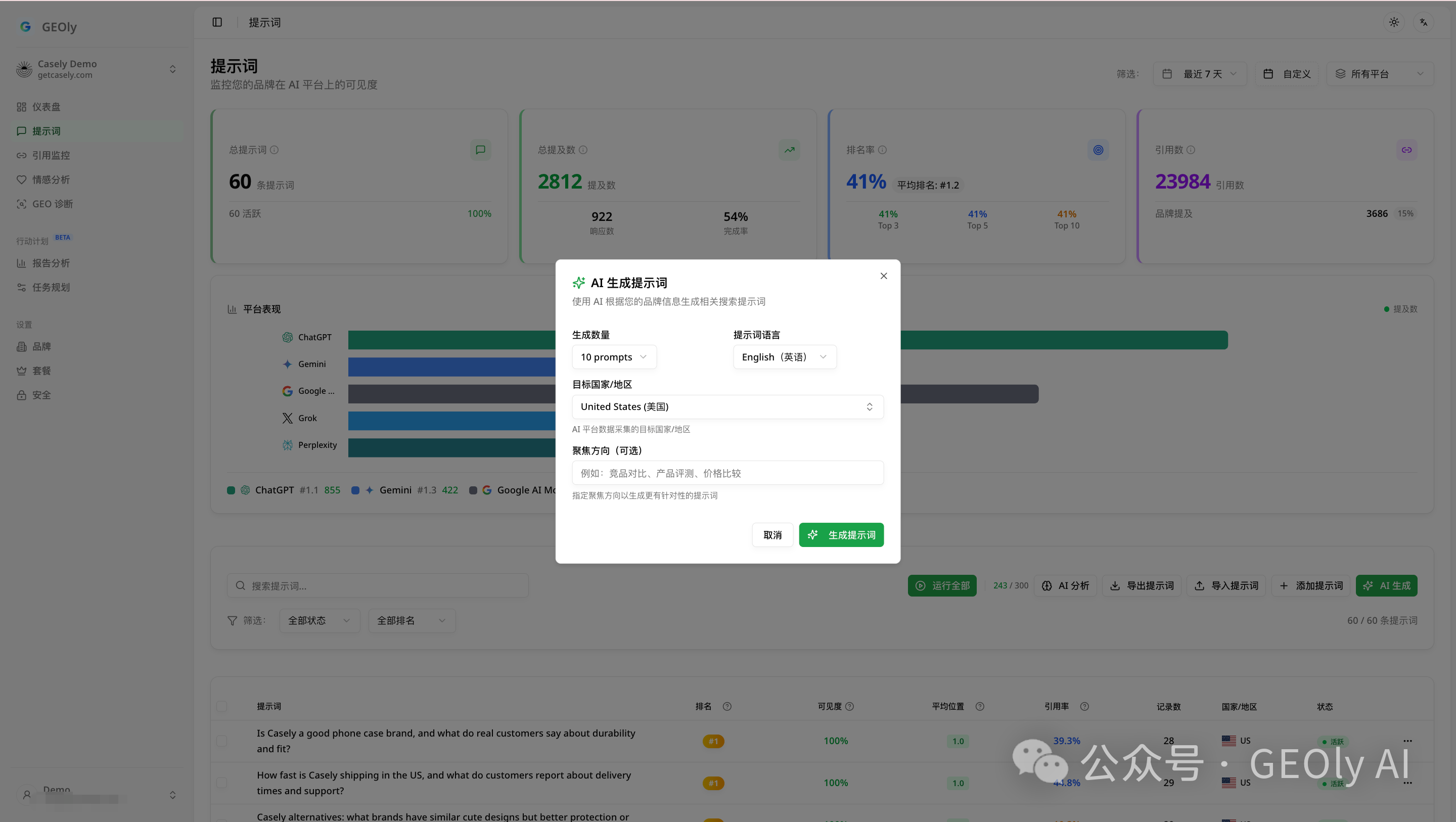Open 品牌 settings in sidebar

[x=97, y=347]
